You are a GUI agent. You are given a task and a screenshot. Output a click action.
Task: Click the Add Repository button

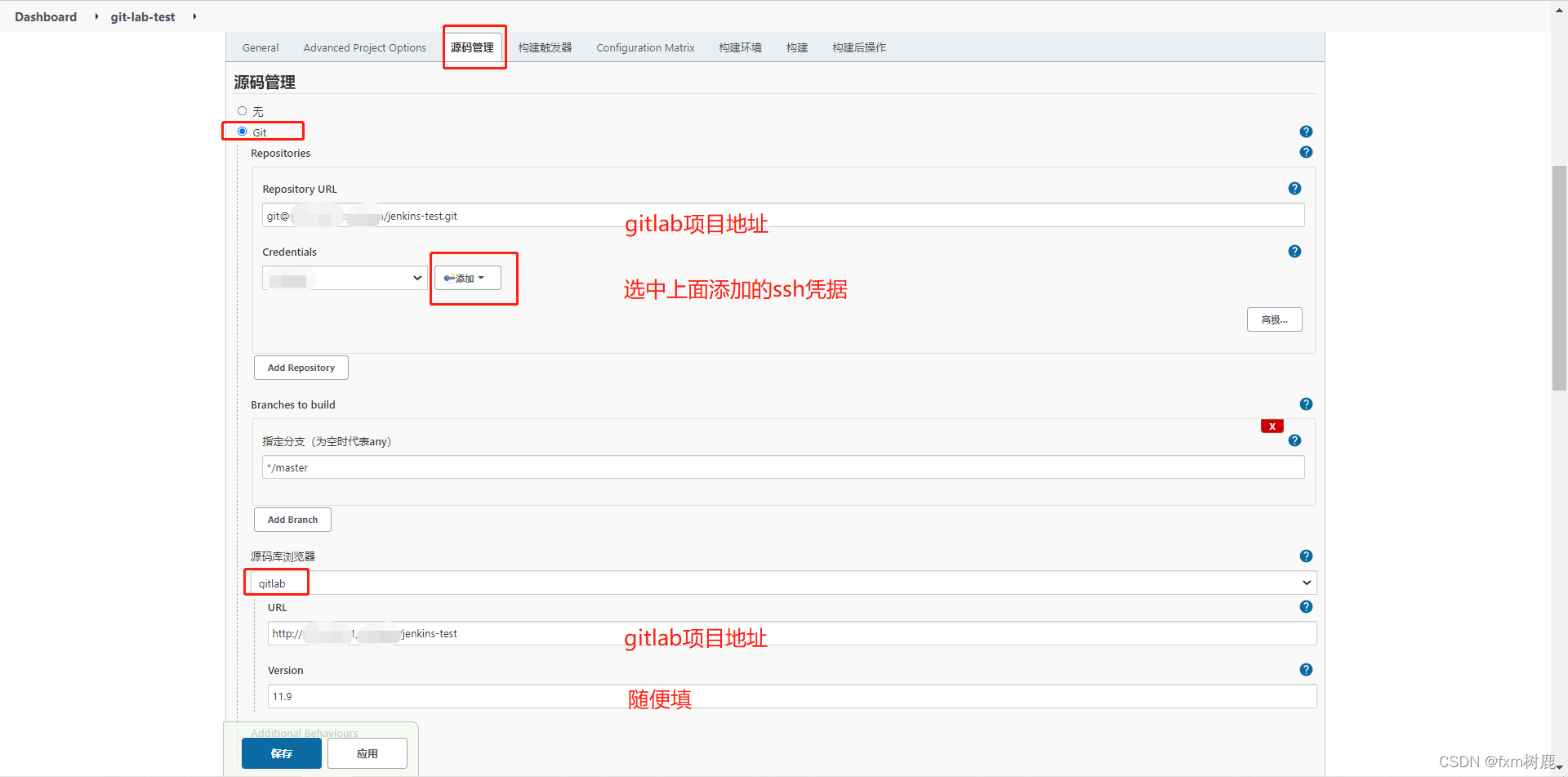pyautogui.click(x=301, y=368)
